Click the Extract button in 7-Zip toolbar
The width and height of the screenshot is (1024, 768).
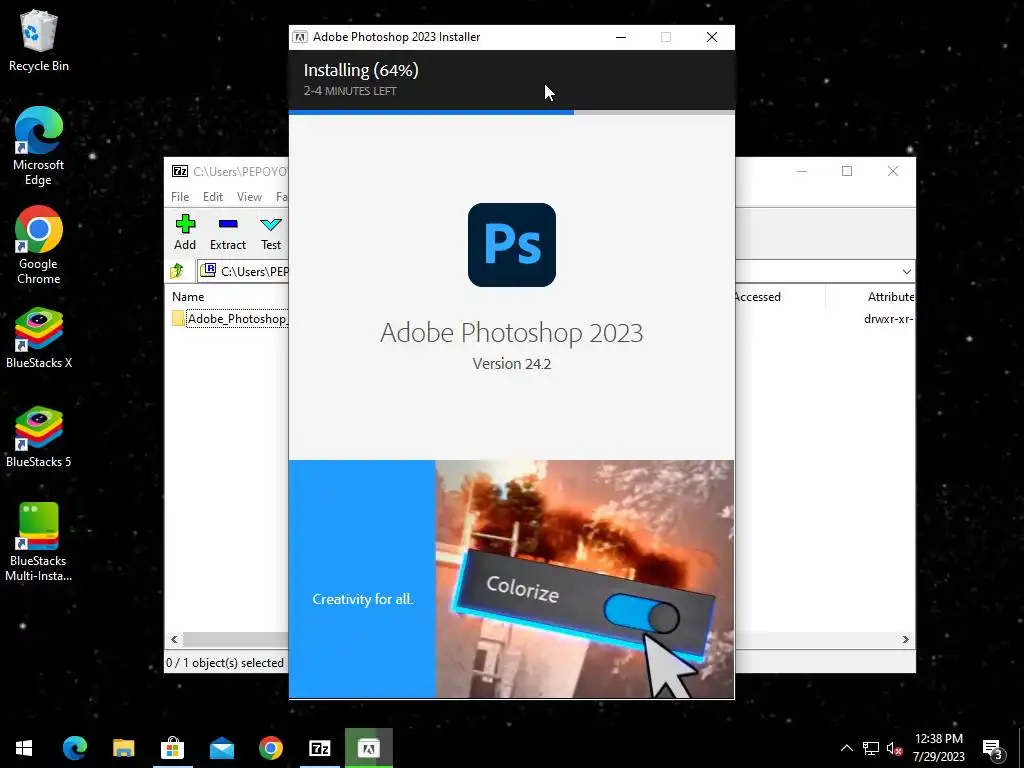coord(228,232)
